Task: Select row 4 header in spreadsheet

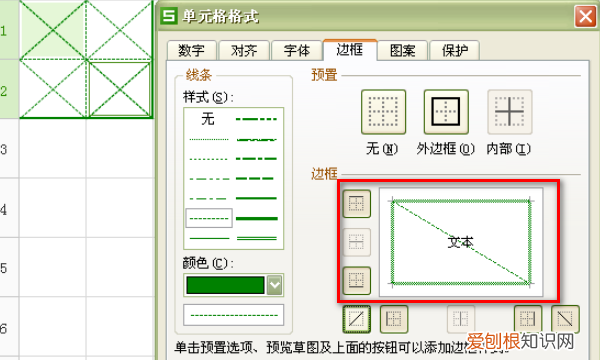Action: pos(9,209)
